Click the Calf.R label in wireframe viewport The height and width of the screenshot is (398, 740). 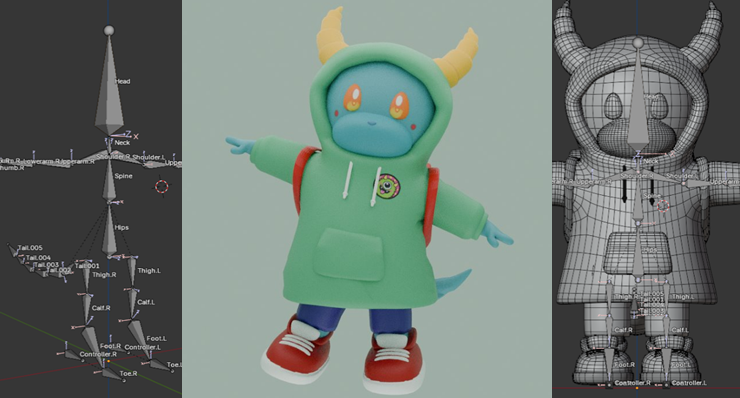(x=623, y=330)
